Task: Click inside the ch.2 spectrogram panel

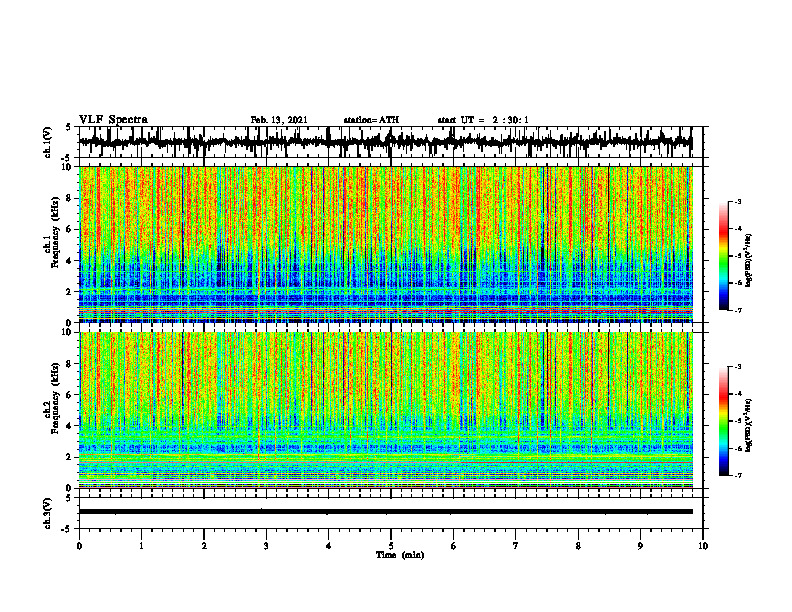Action: pos(385,410)
